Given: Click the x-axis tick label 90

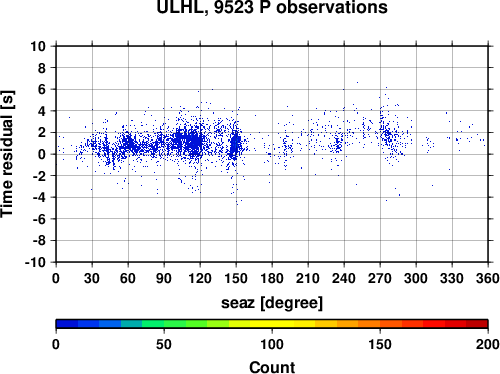Looking at the screenshot, I should [x=164, y=278].
